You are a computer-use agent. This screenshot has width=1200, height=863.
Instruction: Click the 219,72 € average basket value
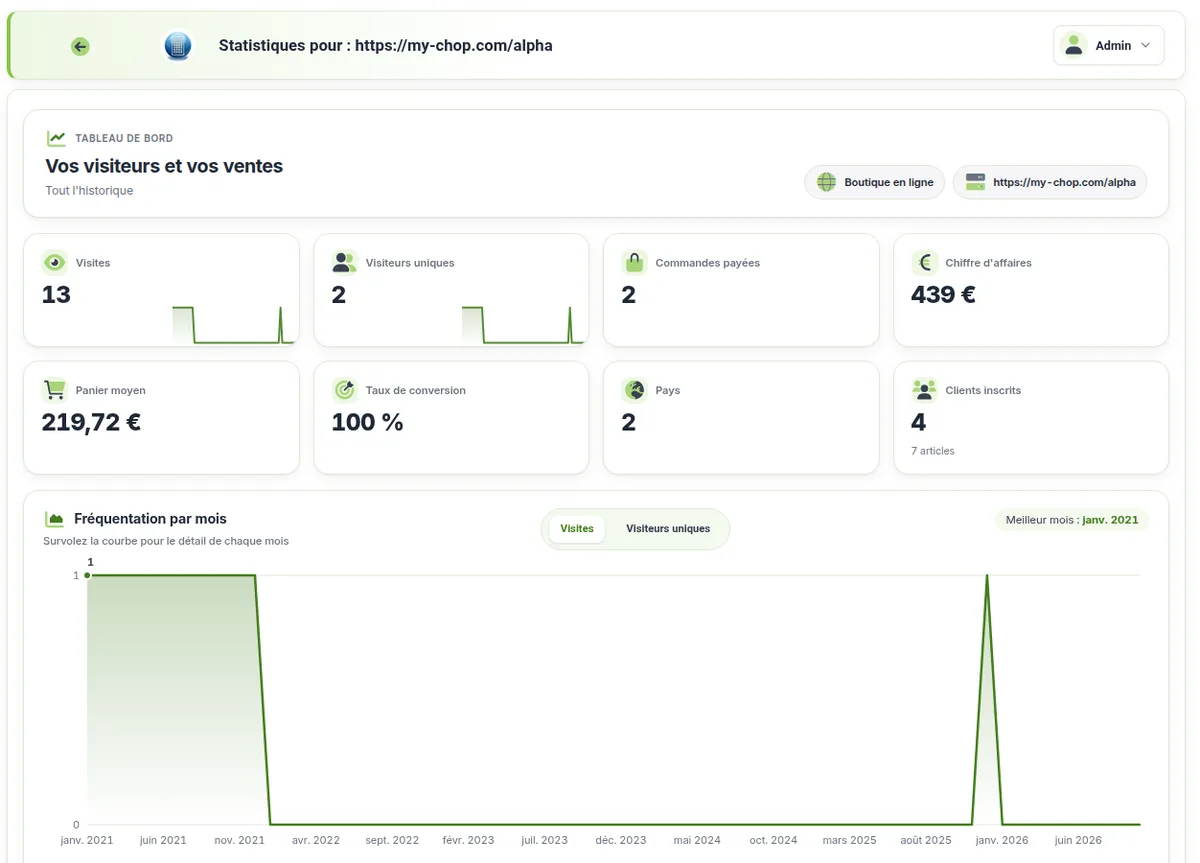coord(91,422)
